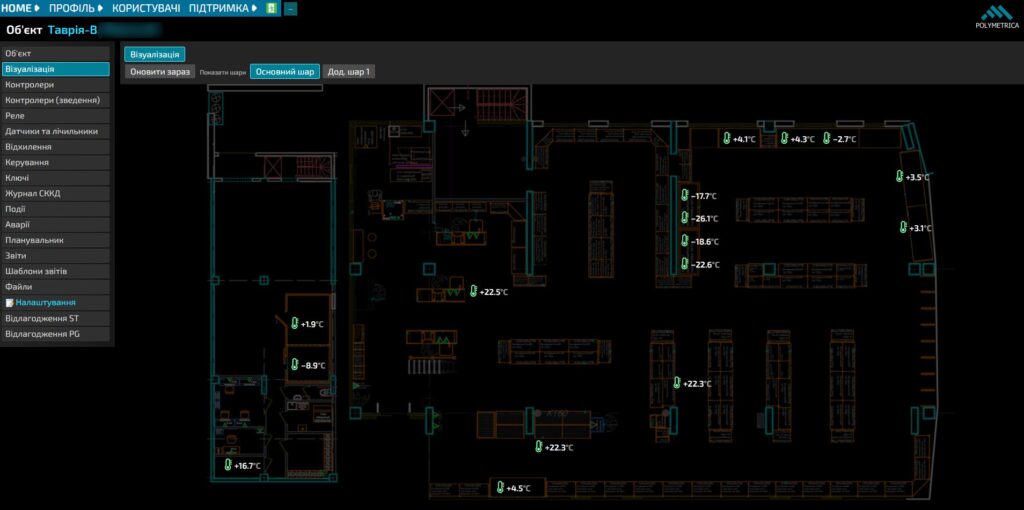The height and width of the screenshot is (510, 1024).
Task: Expand the ПРОФІЛЬ menu
Action: tap(76, 8)
